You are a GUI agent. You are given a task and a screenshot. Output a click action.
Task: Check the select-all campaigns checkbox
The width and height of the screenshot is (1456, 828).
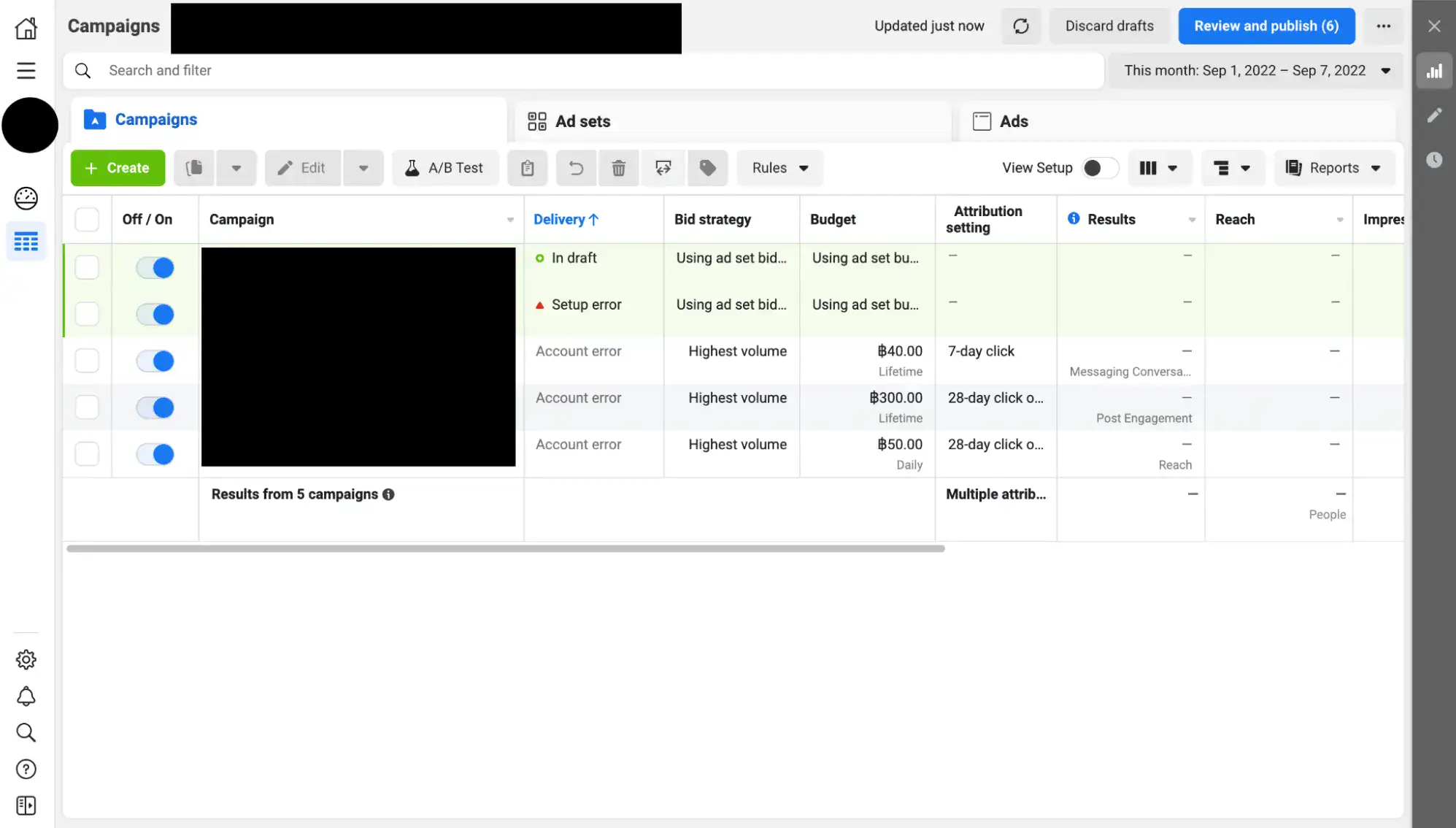(87, 219)
